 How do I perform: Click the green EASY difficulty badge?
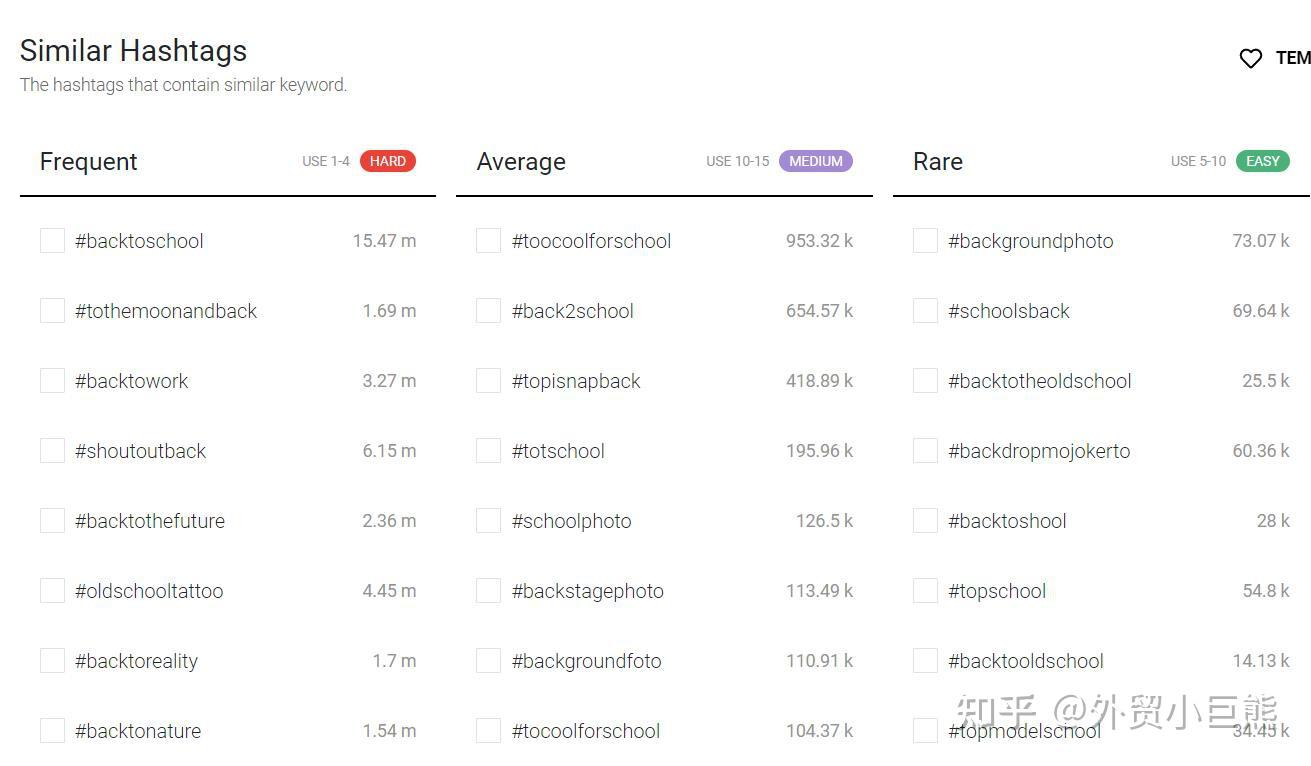point(1263,161)
